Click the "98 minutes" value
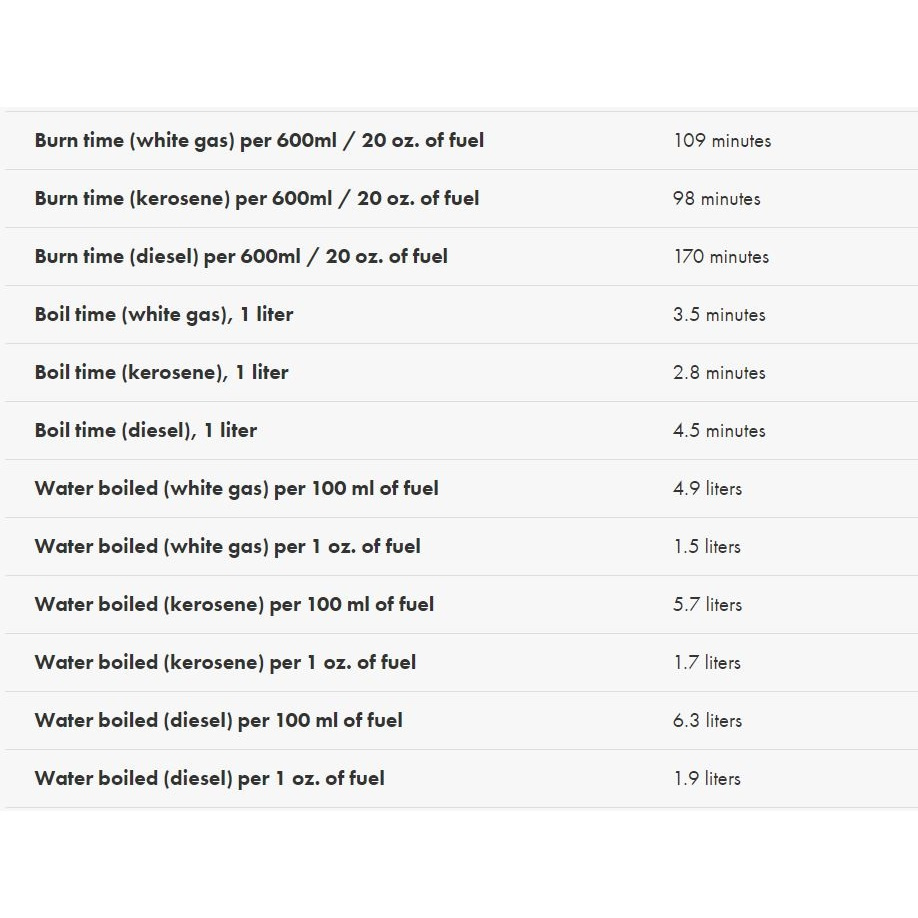 click(716, 199)
